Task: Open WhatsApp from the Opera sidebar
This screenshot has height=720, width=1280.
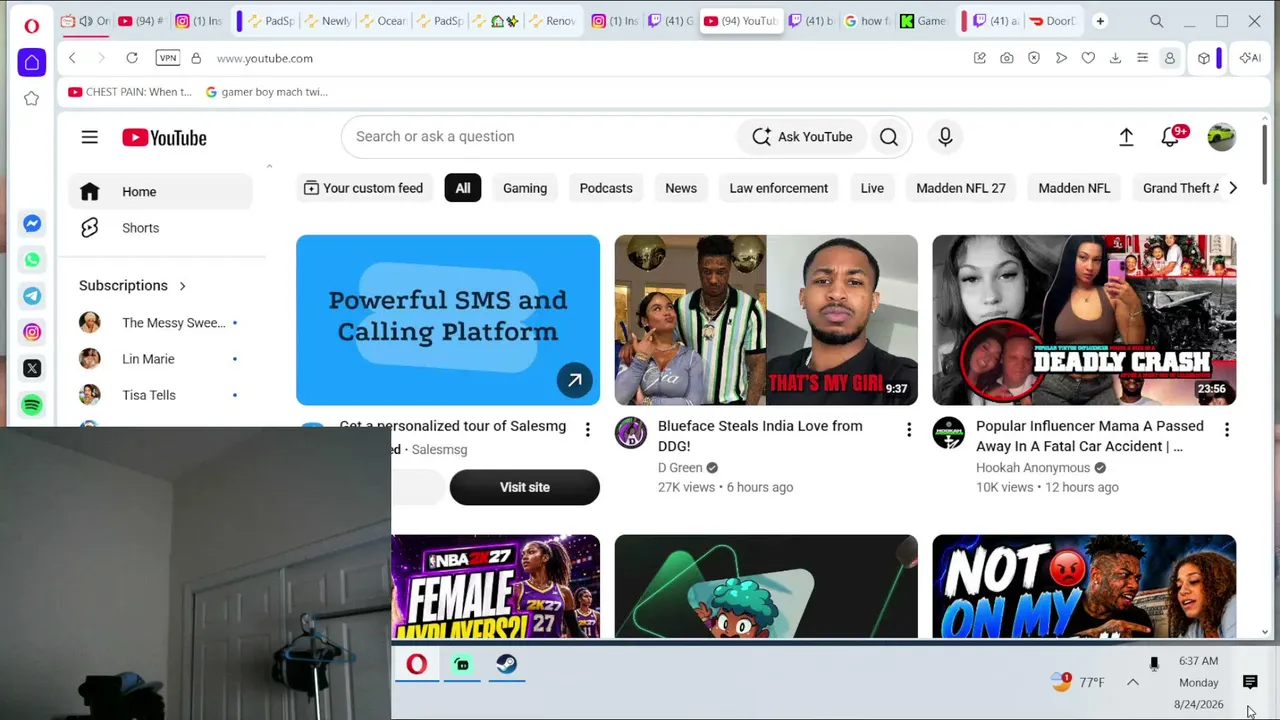Action: 32,260
